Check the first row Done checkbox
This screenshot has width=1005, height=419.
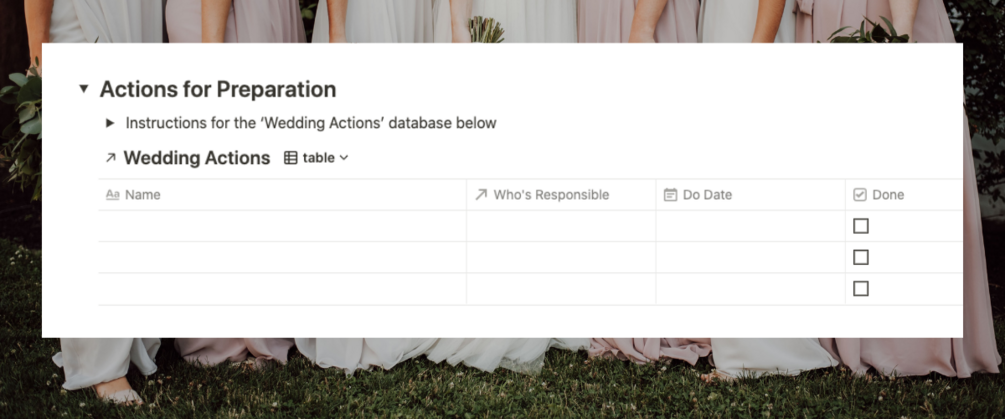tap(861, 226)
